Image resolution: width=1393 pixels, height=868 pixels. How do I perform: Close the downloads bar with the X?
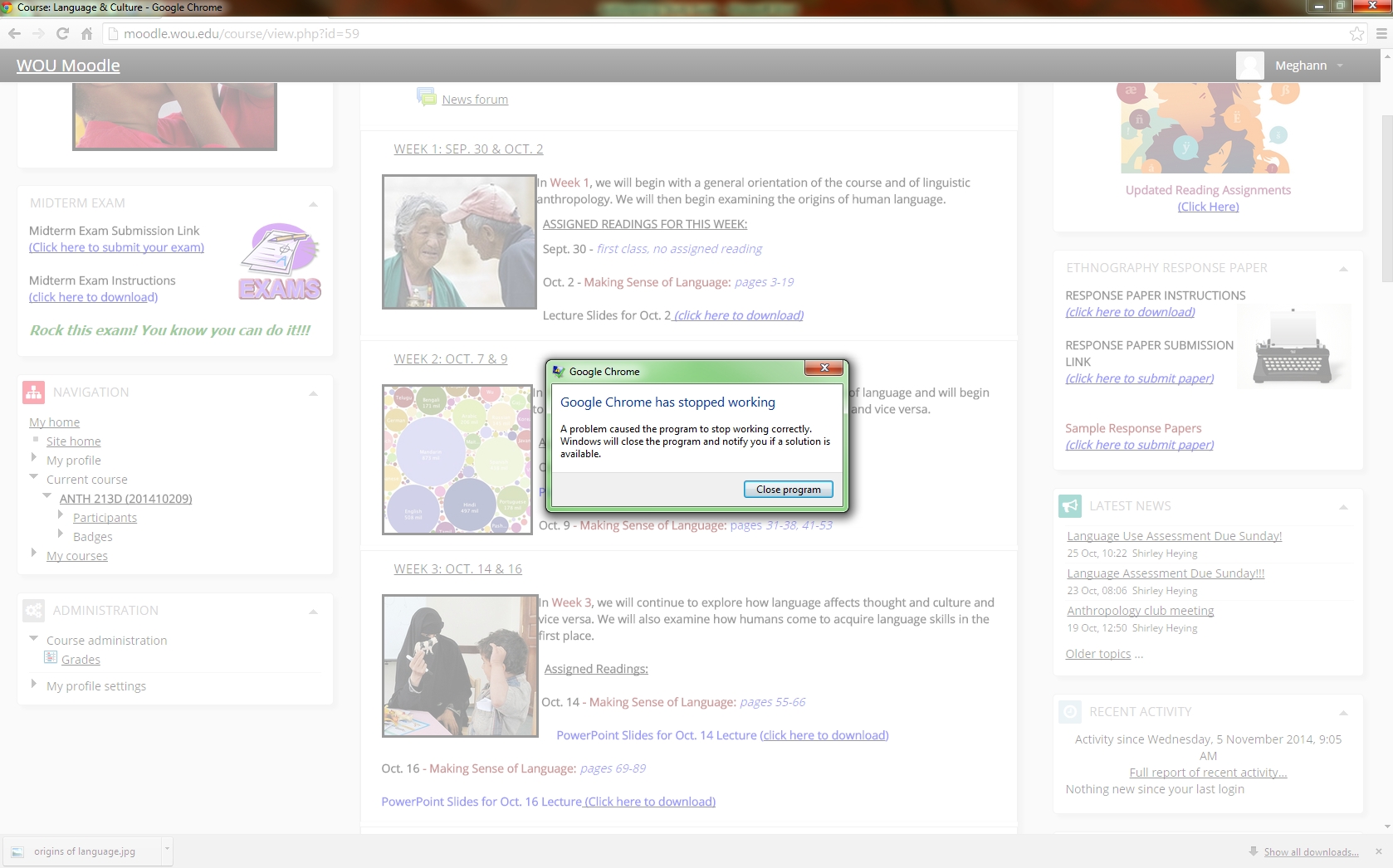(x=1378, y=851)
